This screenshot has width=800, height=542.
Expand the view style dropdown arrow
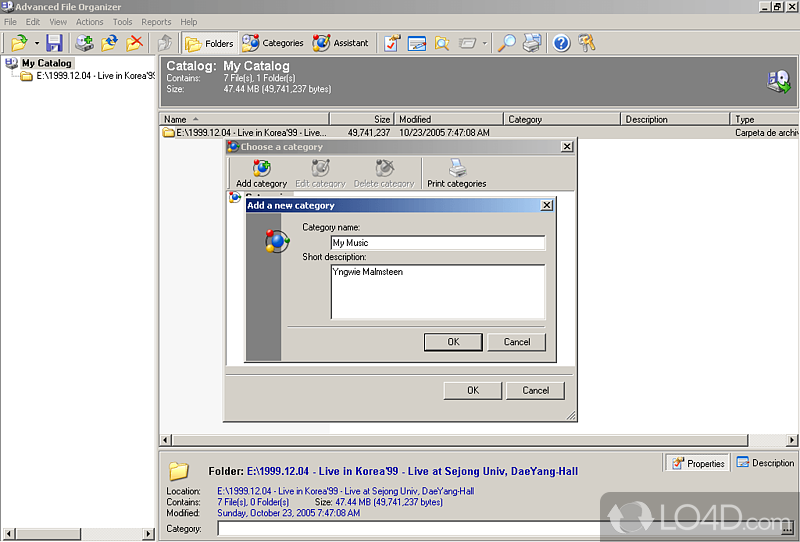click(485, 43)
